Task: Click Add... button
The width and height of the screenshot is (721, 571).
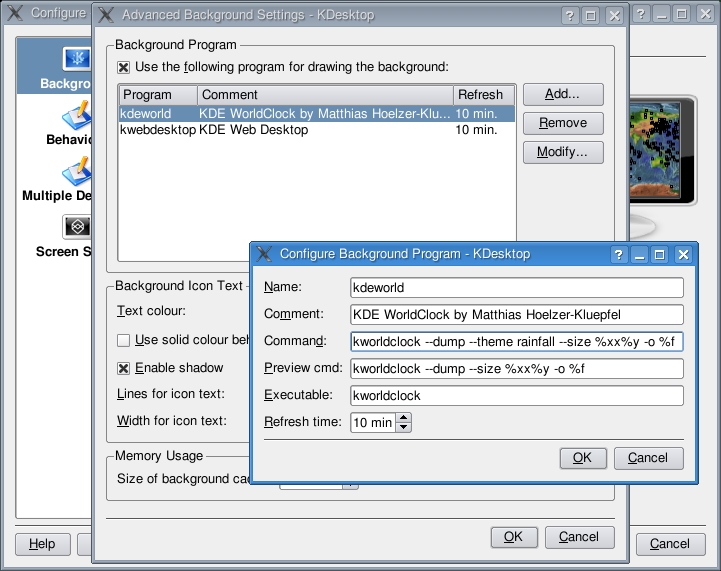Action: pyautogui.click(x=563, y=94)
